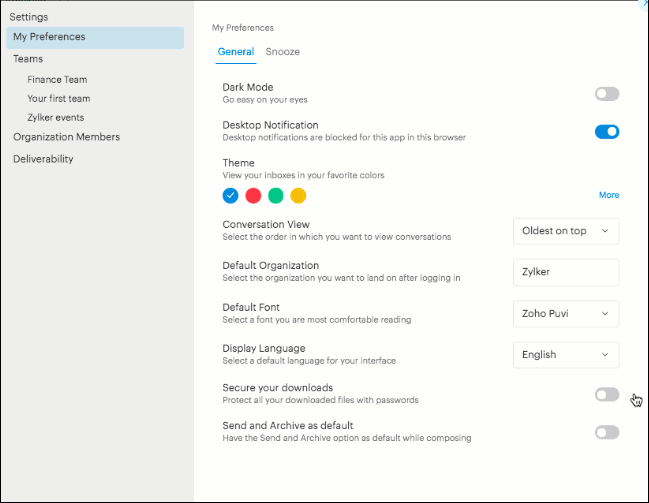Open more theme colors via More
This screenshot has width=649, height=503.
(609, 195)
